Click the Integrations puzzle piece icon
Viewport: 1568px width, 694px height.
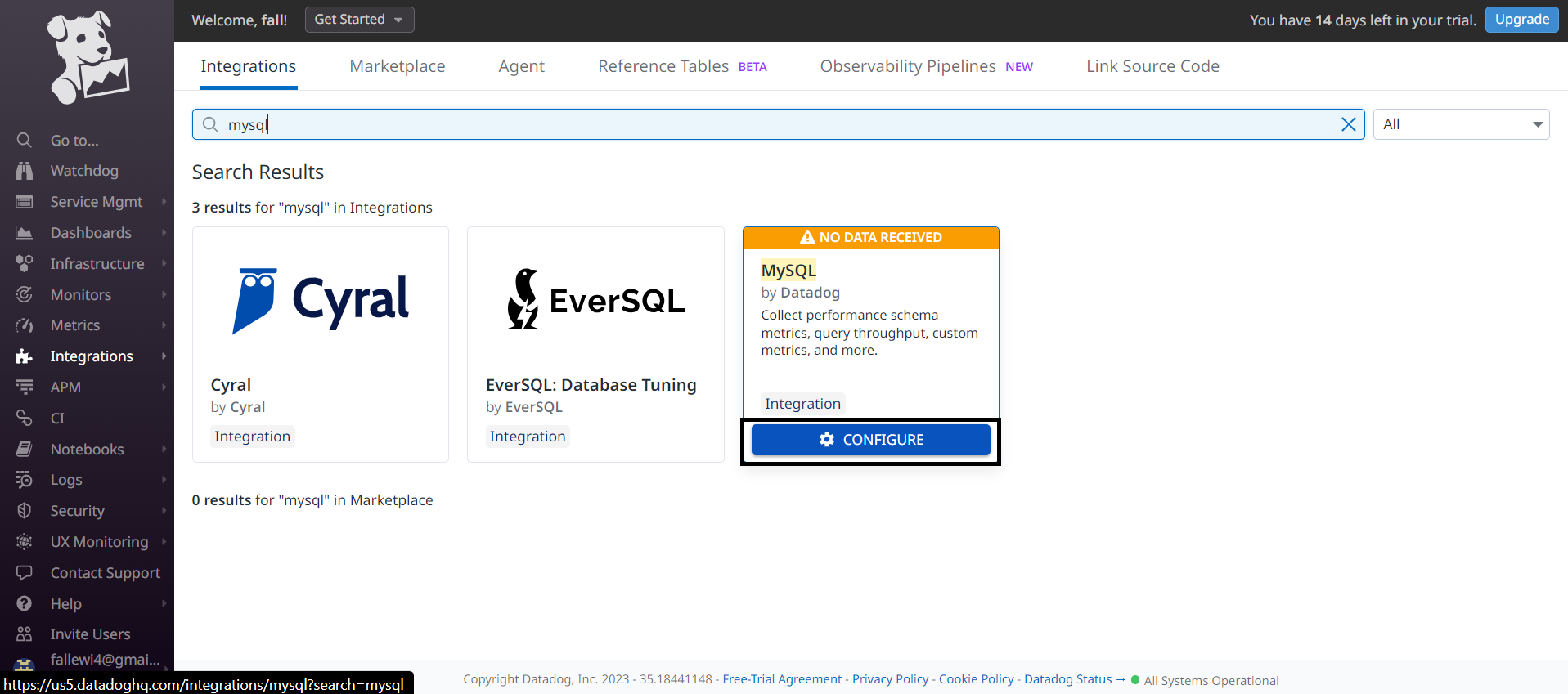tap(25, 356)
